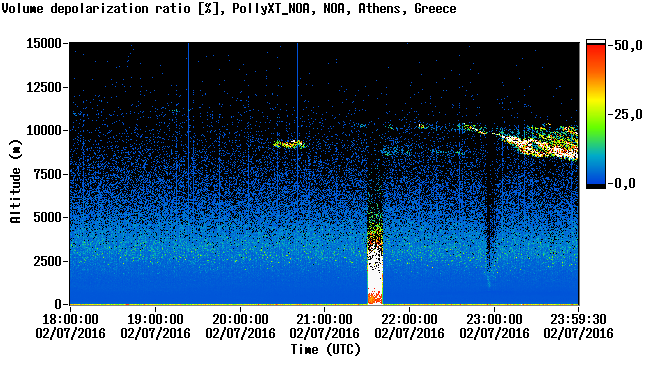
Task: Click the 15000 altitude axis label
Action: [x=44, y=43]
